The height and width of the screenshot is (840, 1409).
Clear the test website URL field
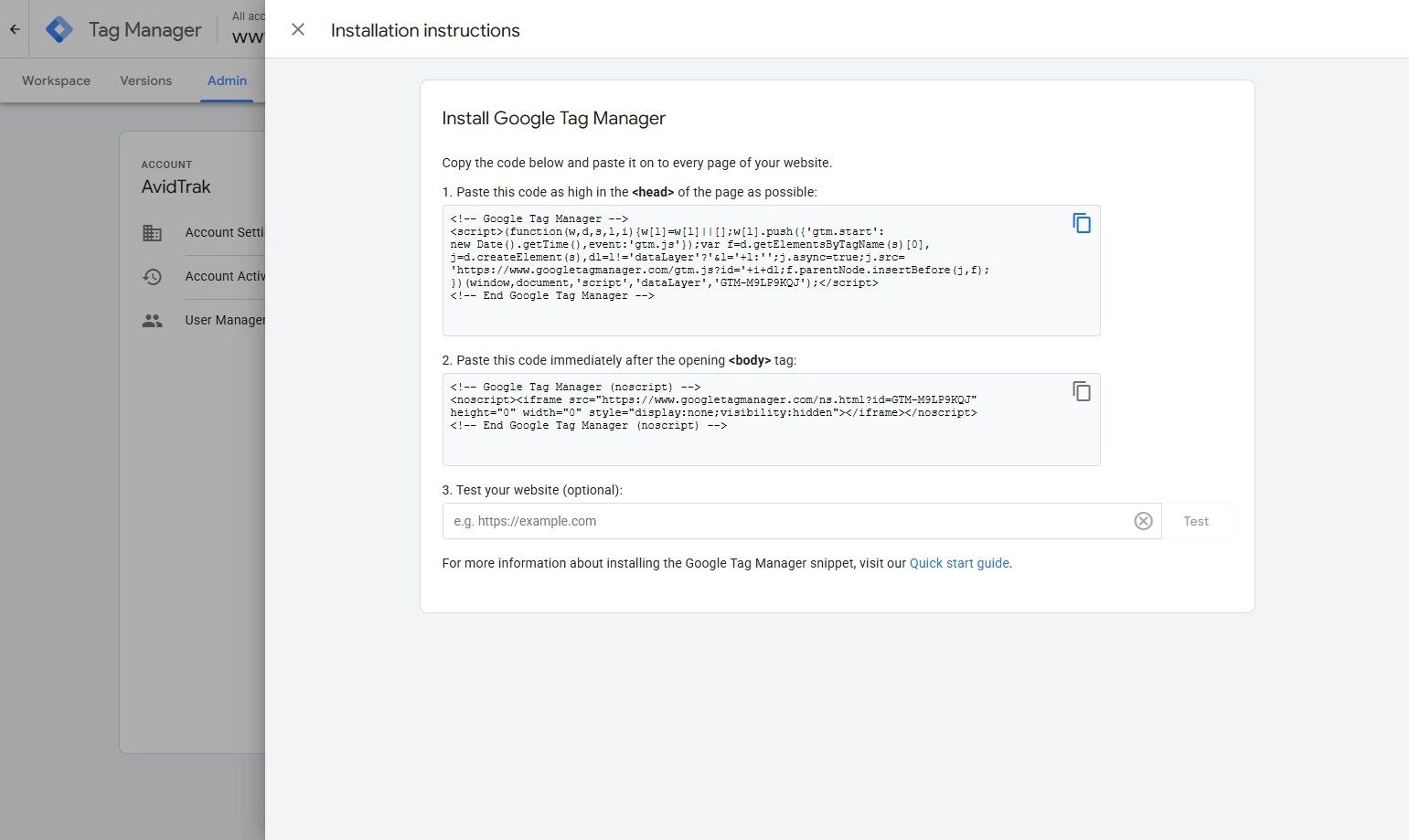point(1143,521)
